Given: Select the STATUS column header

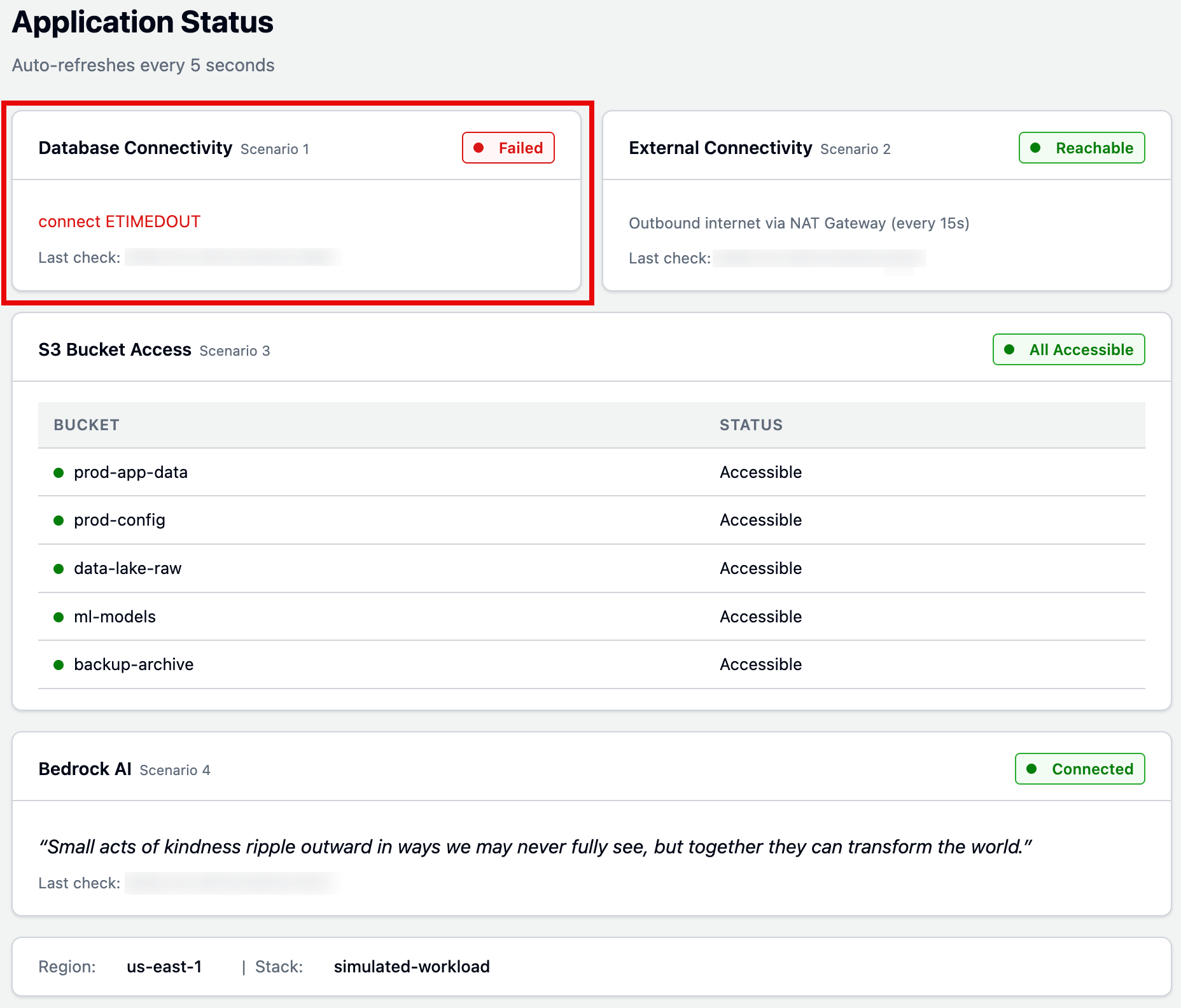Looking at the screenshot, I should point(751,425).
